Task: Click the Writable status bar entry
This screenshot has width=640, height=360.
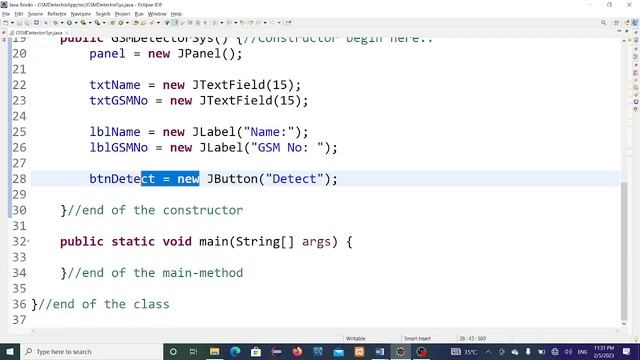Action: [x=356, y=338]
